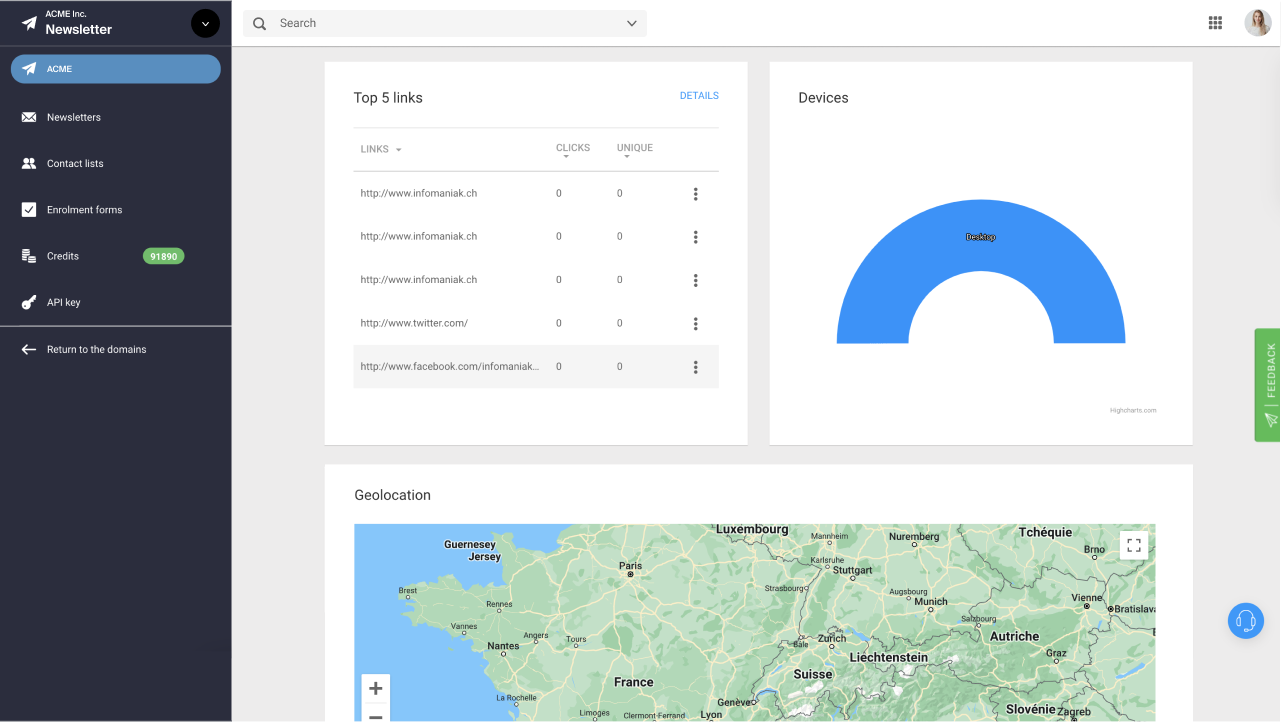
Task: Click the search magnifier icon
Action: point(258,22)
